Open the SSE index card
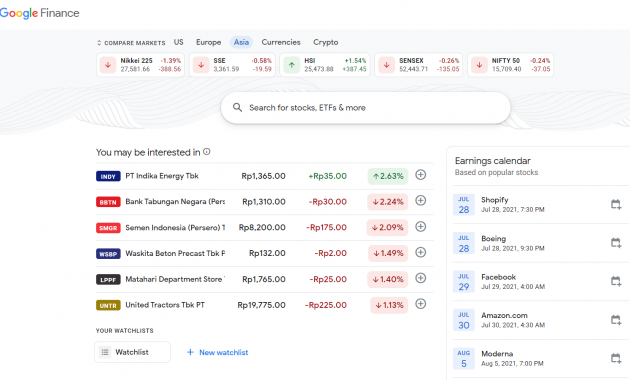The image size is (630, 380). 232,65
